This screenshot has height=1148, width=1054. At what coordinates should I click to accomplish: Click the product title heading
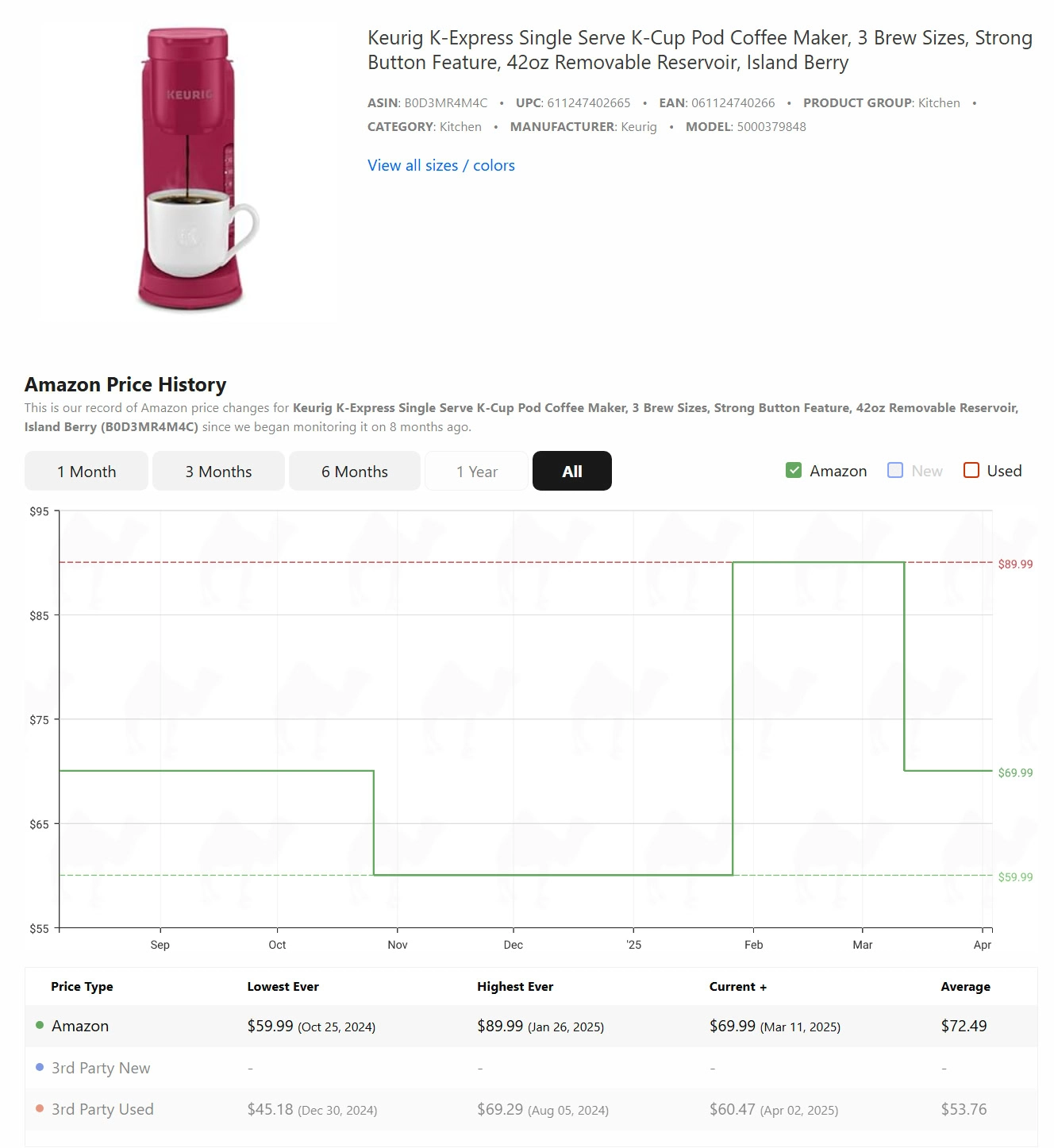tap(699, 50)
